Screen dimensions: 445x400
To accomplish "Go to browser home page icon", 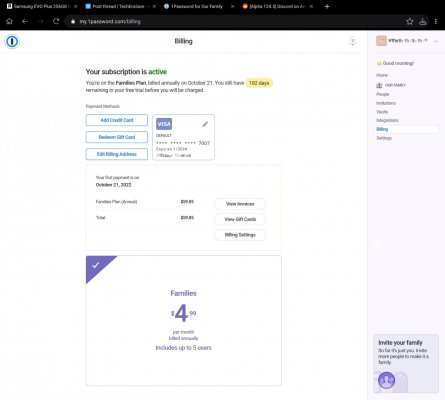I will click(9, 21).
